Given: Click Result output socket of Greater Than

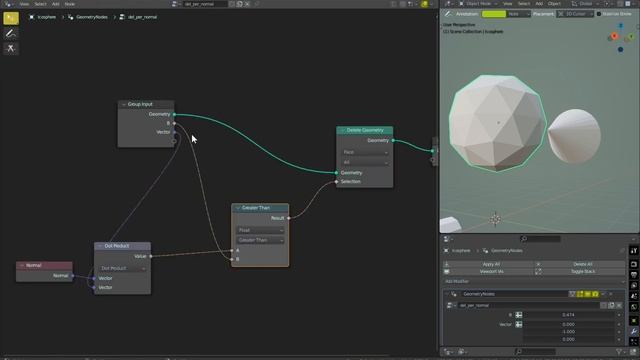Looking at the screenshot, I should click(x=289, y=218).
